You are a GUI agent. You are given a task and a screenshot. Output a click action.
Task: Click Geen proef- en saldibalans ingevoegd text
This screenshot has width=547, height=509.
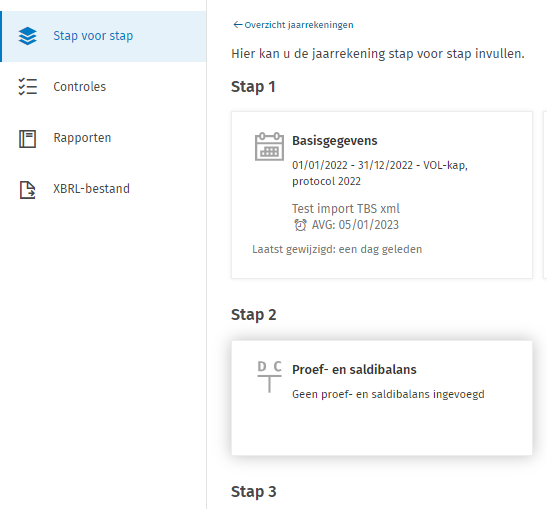point(388,394)
